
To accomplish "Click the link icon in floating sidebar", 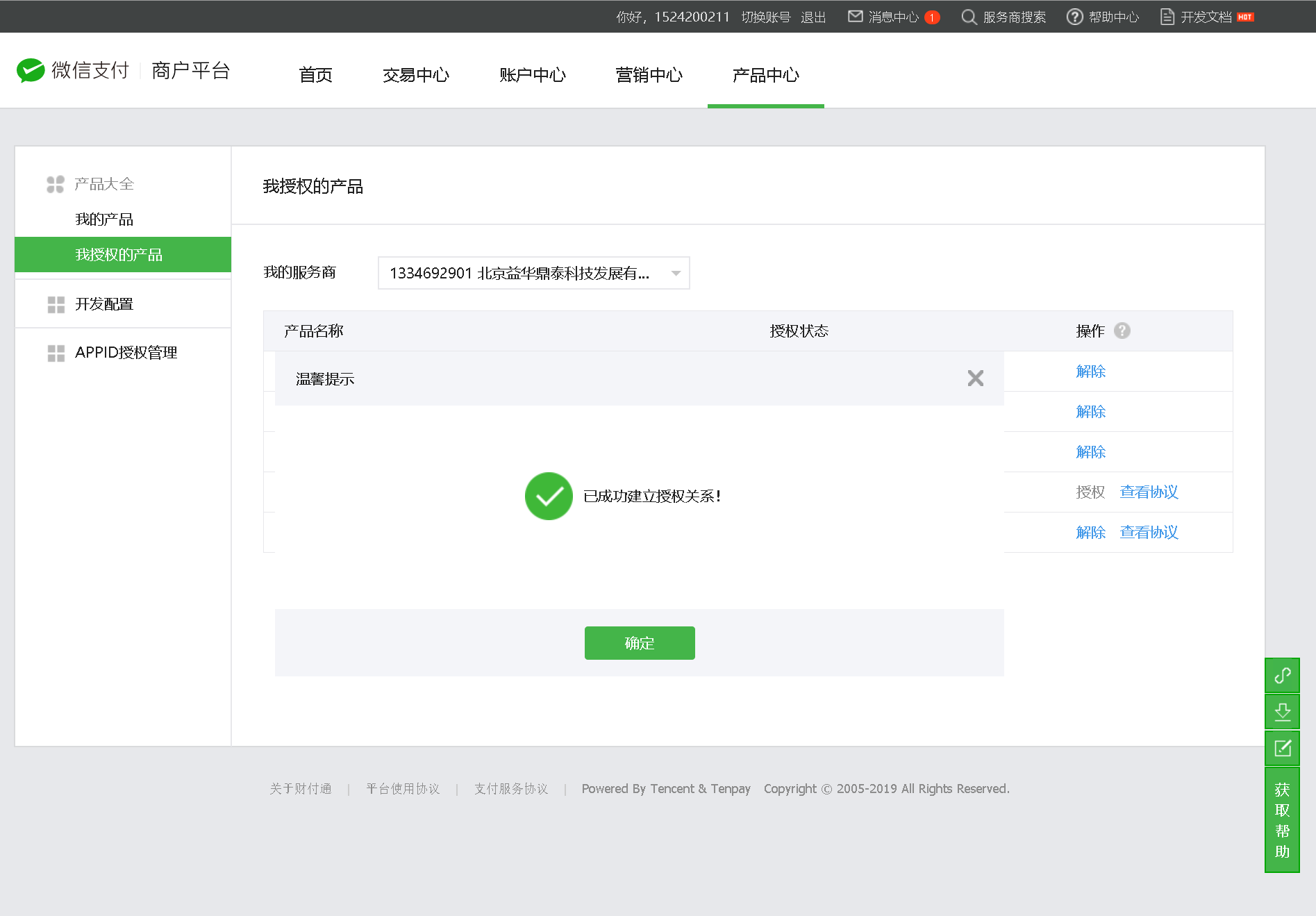I will point(1282,675).
